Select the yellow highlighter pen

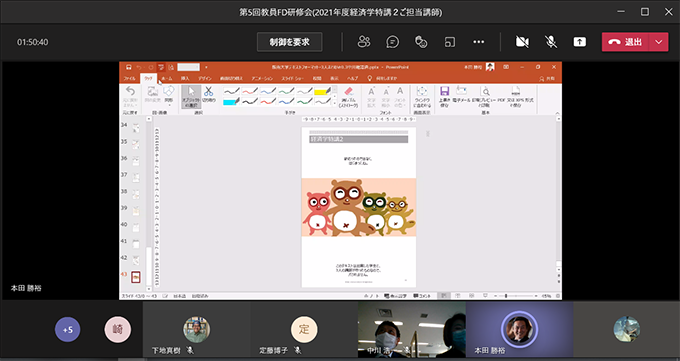pyautogui.click(x=323, y=91)
